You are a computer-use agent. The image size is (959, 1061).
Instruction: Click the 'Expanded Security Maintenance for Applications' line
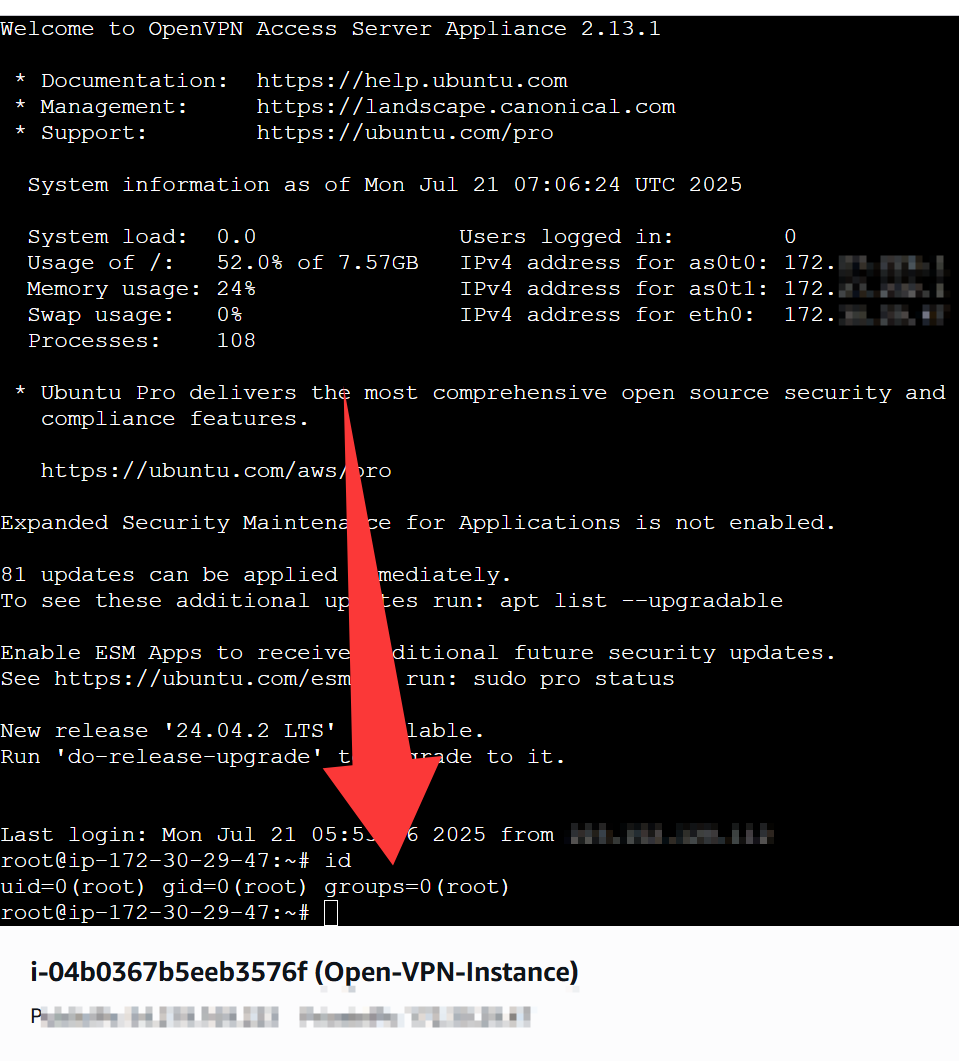point(418,523)
